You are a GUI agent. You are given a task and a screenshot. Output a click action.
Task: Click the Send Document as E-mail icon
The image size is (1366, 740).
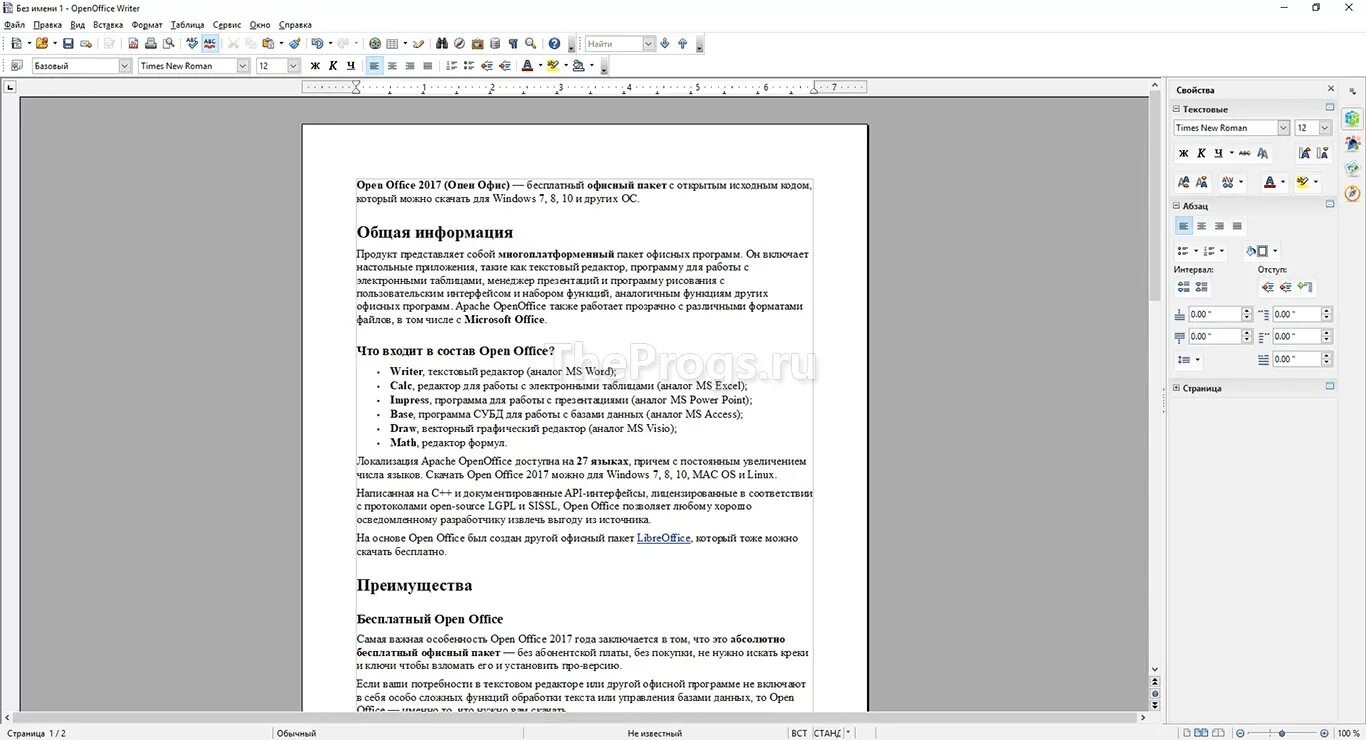86,44
